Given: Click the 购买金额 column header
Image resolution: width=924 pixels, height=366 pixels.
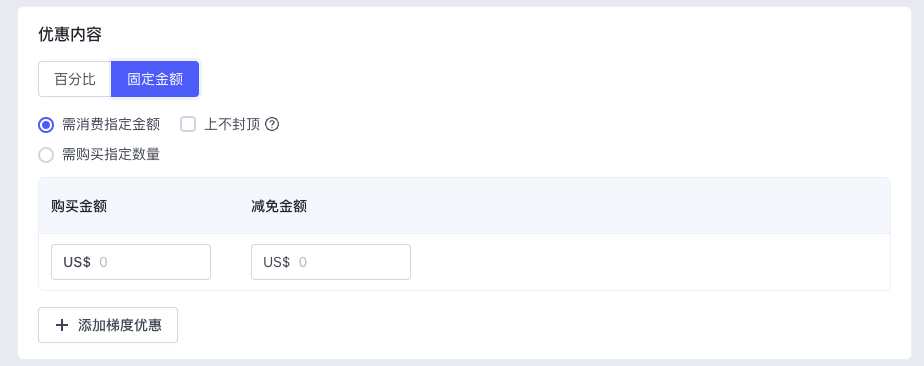Looking at the screenshot, I should pos(79,206).
